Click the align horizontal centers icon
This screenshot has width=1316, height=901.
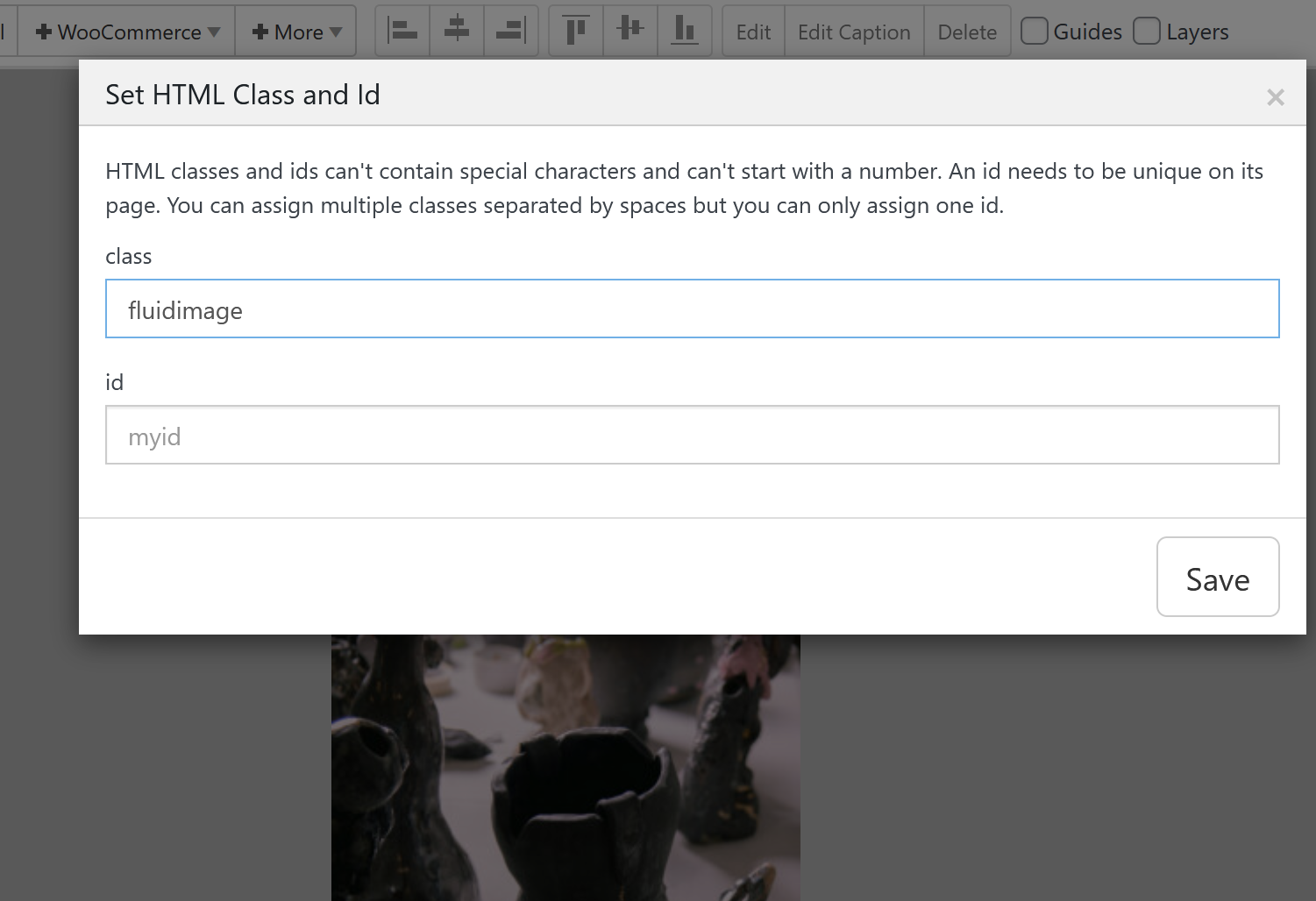(x=457, y=32)
